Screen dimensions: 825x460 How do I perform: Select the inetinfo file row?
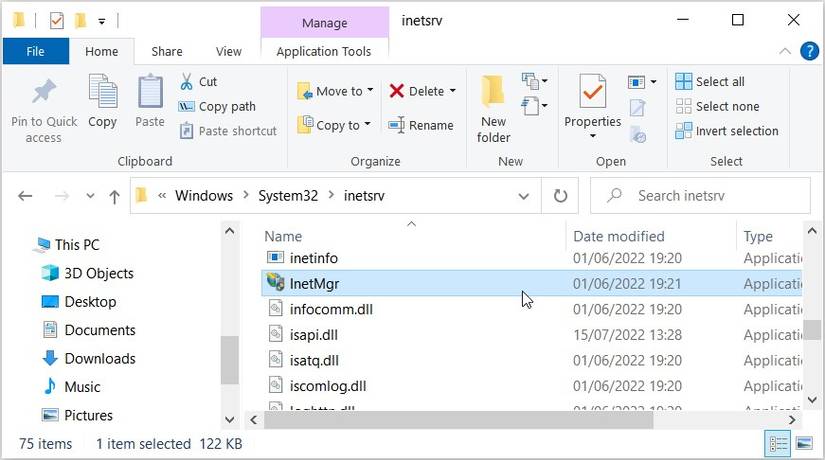click(x=531, y=258)
